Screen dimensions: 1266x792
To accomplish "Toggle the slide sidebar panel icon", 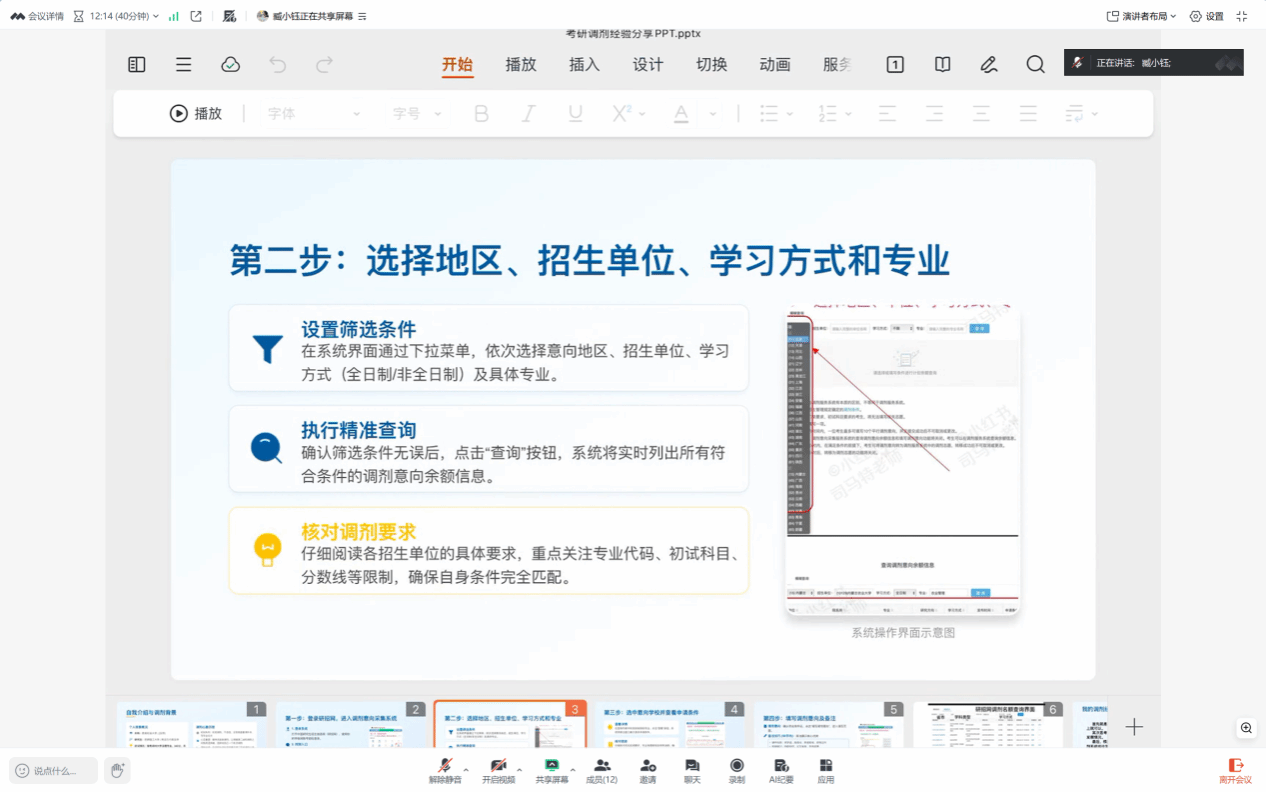I will [x=137, y=64].
